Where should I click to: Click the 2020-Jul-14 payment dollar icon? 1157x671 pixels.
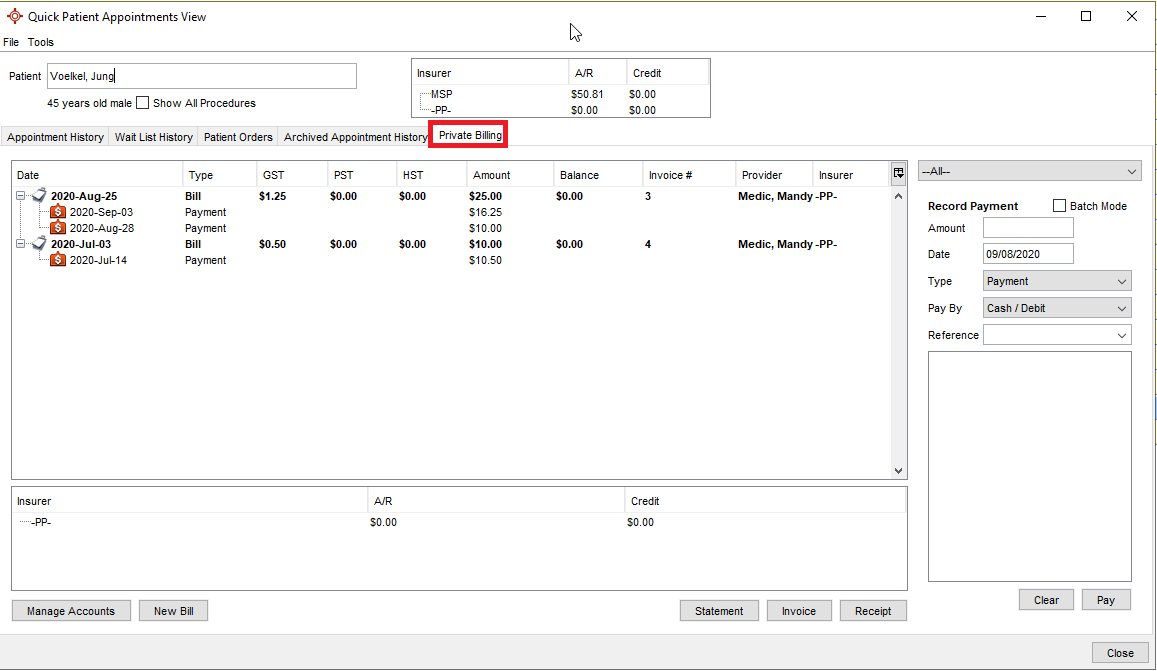(58, 260)
